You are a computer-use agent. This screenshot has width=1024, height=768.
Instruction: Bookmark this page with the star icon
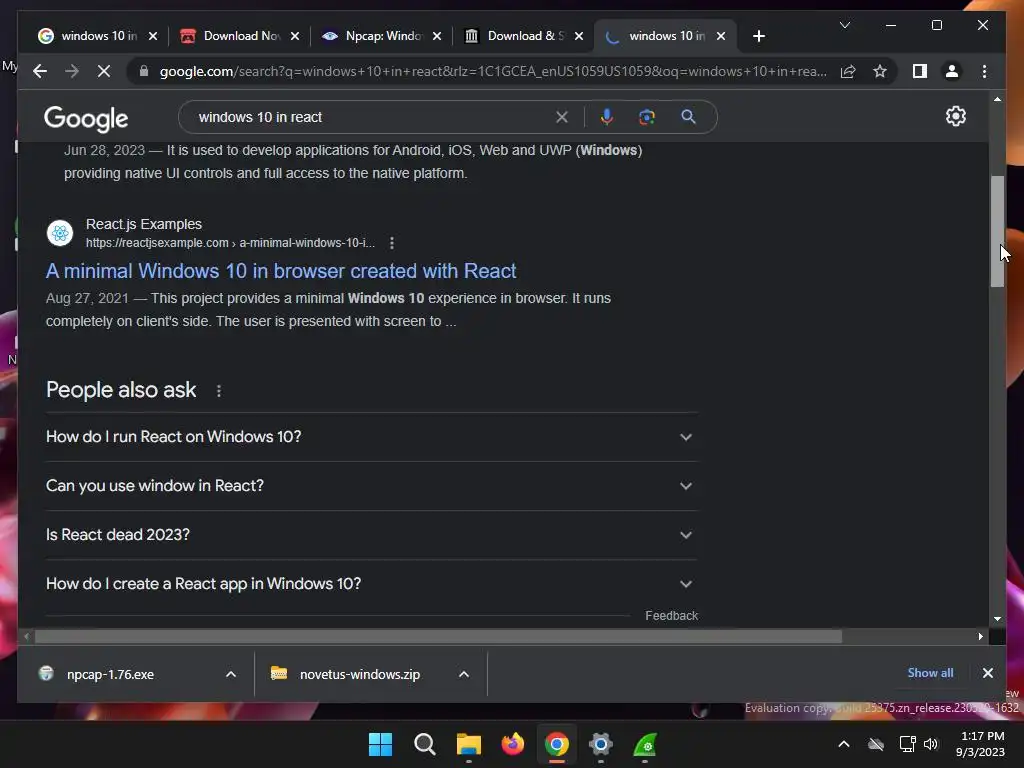(x=880, y=71)
